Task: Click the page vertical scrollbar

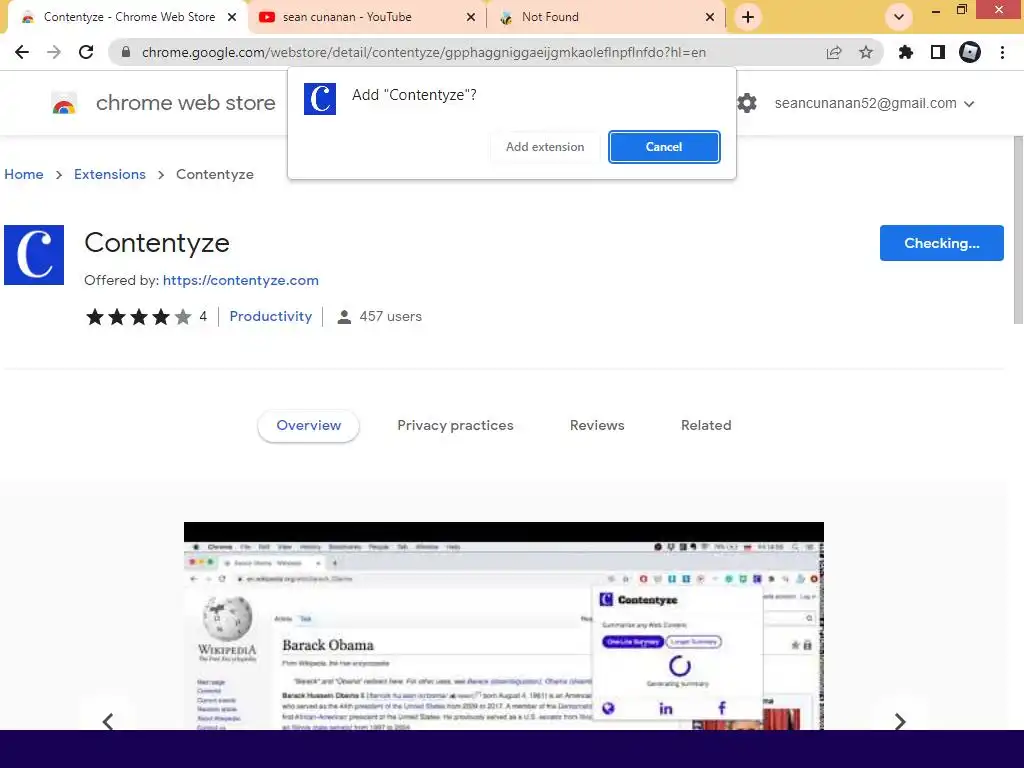Action: point(1018,229)
